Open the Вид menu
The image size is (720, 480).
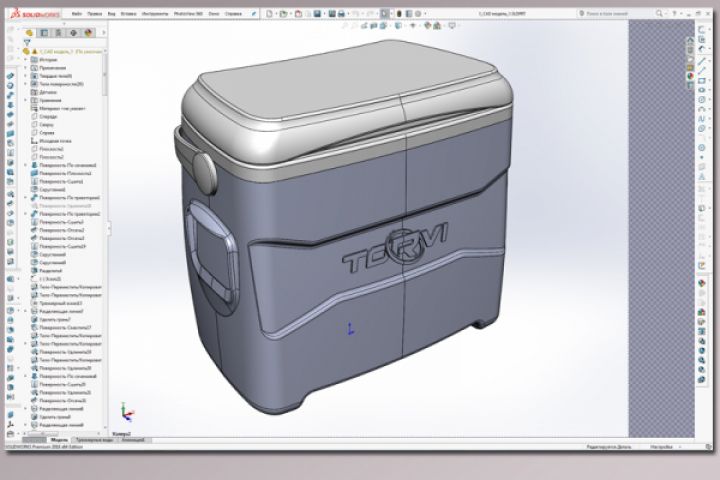coord(112,14)
